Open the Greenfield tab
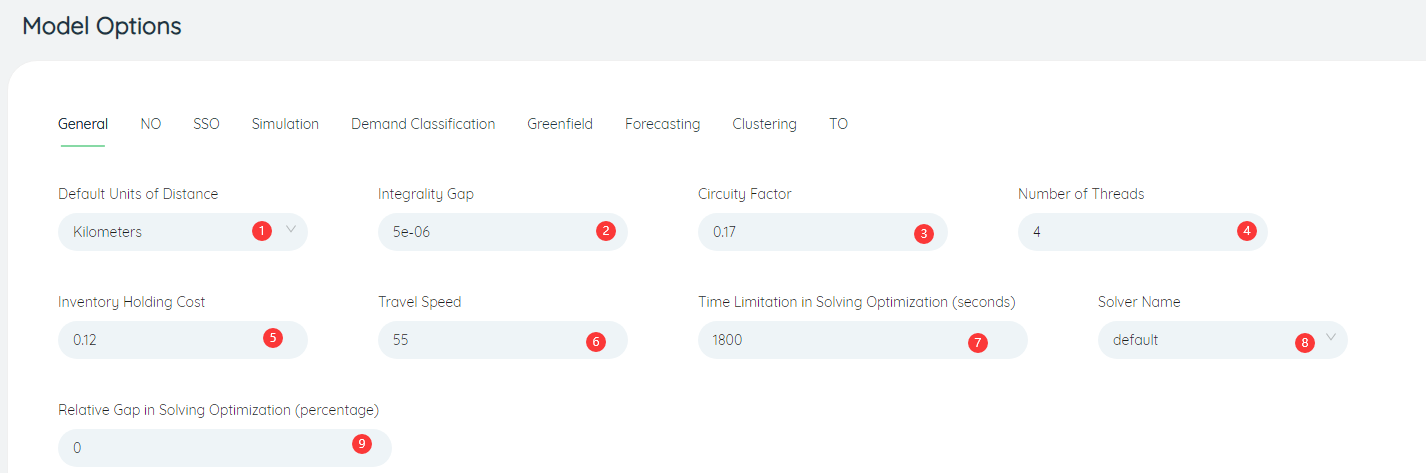Image resolution: width=1426 pixels, height=473 pixels. pos(560,124)
